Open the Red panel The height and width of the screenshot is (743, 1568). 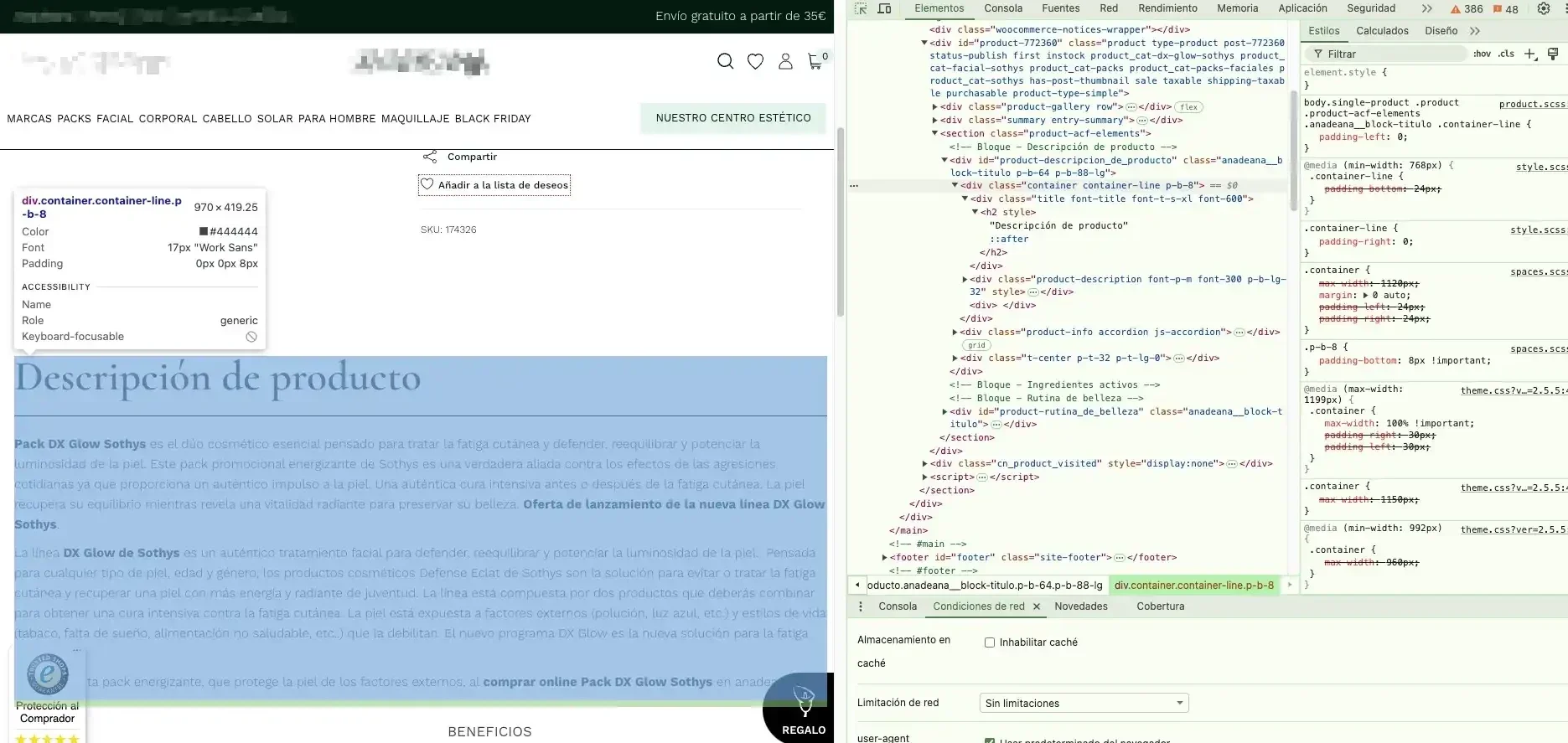[x=1109, y=8]
